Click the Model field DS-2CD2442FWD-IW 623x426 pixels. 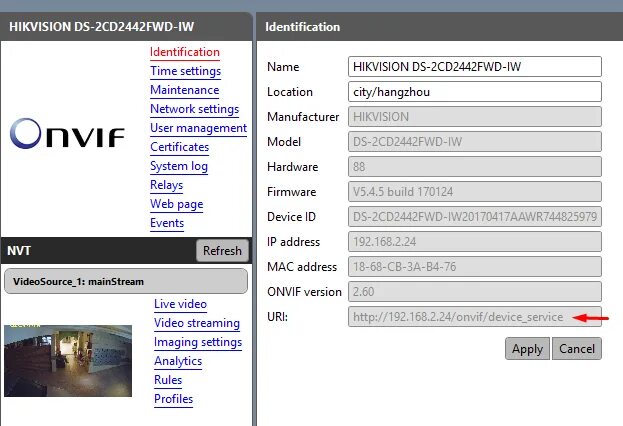pyautogui.click(x=475, y=142)
